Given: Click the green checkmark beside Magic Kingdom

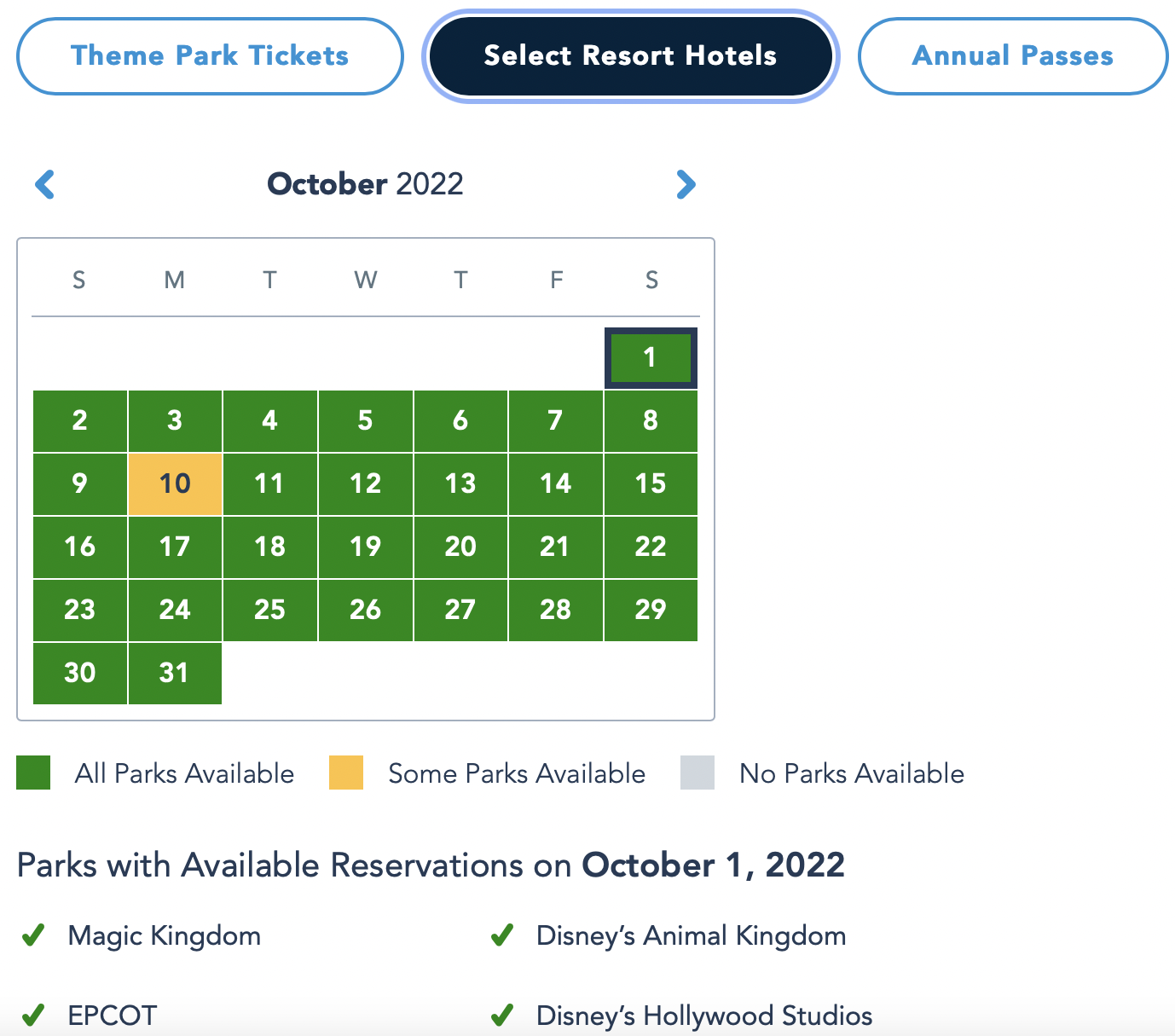Looking at the screenshot, I should pos(33,935).
